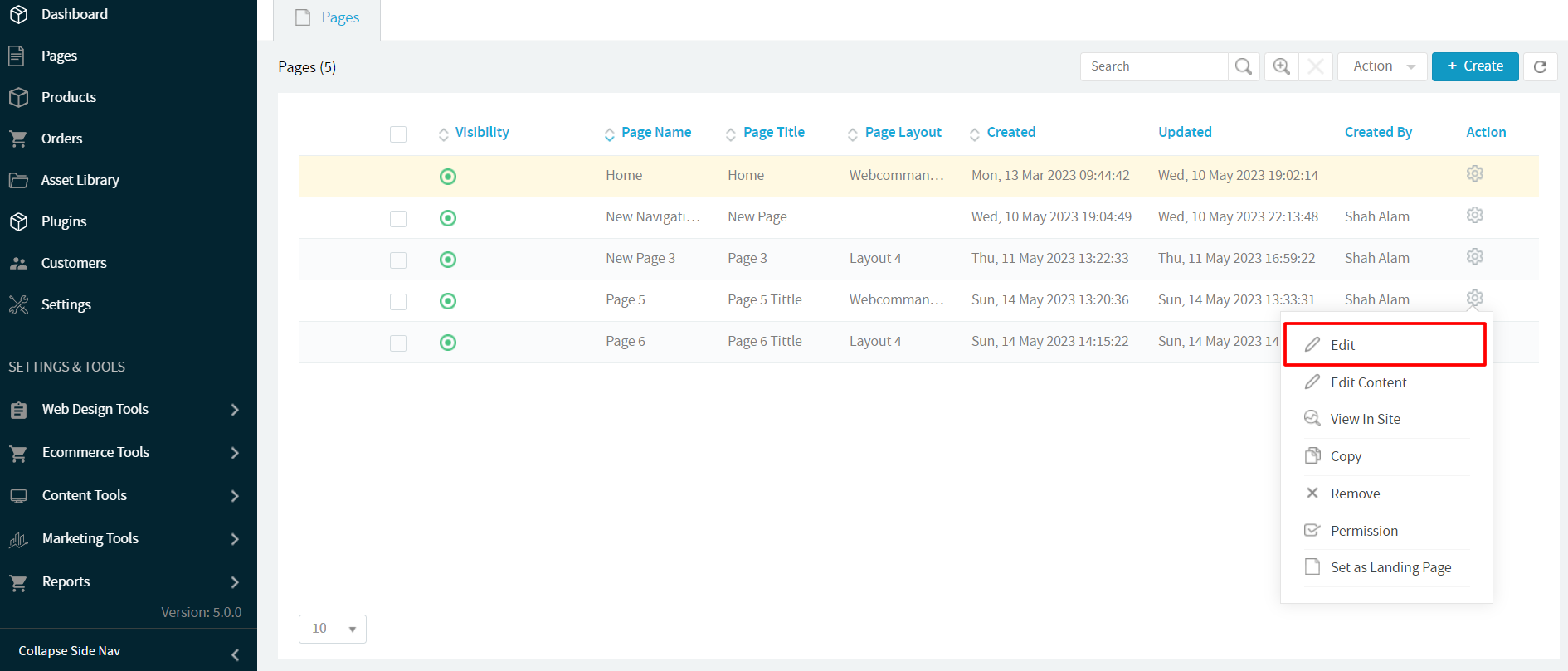Screen dimensions: 1568x671
Task: Select Edit Content from context menu
Action: (1368, 382)
